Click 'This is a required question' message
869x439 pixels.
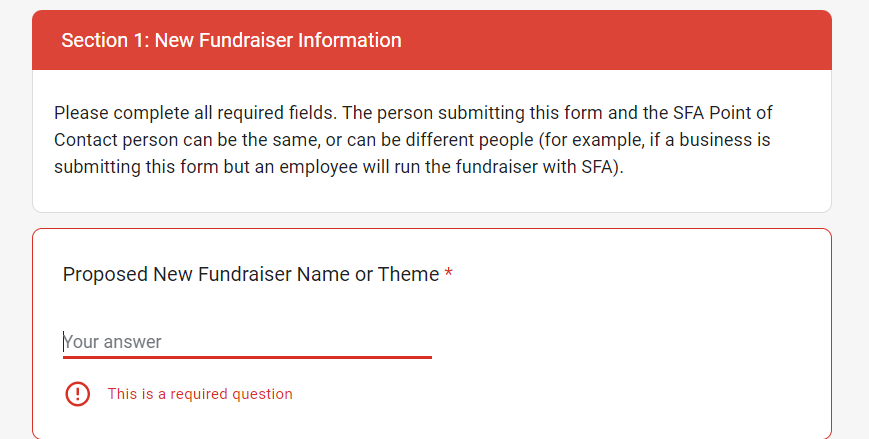[200, 394]
